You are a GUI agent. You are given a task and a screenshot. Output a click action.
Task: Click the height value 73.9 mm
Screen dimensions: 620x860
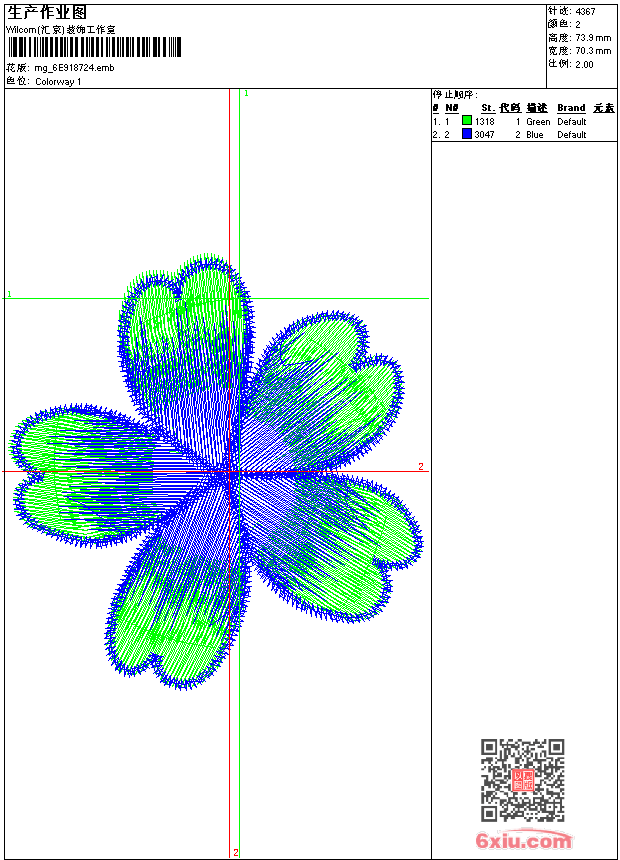[x=593, y=38]
